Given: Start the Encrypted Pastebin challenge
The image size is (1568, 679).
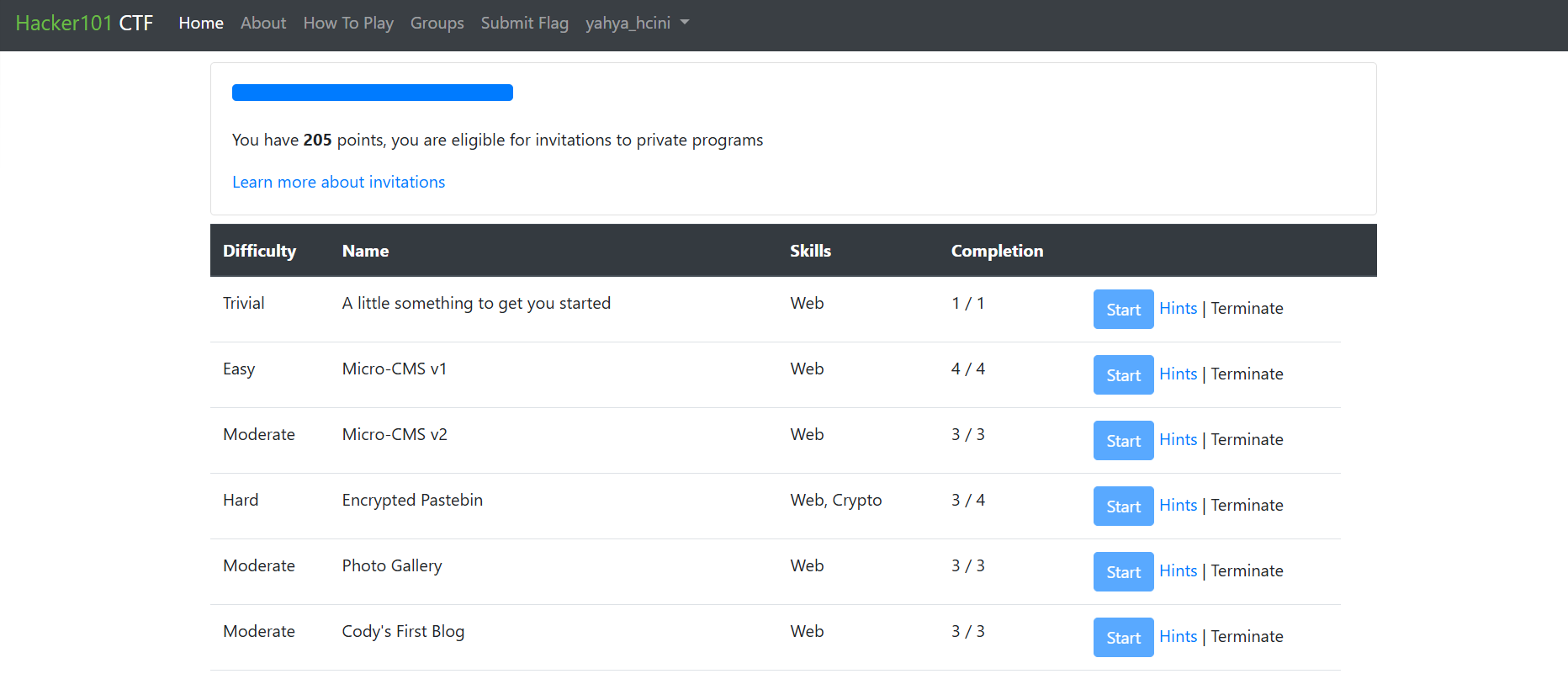Looking at the screenshot, I should pyautogui.click(x=1124, y=506).
